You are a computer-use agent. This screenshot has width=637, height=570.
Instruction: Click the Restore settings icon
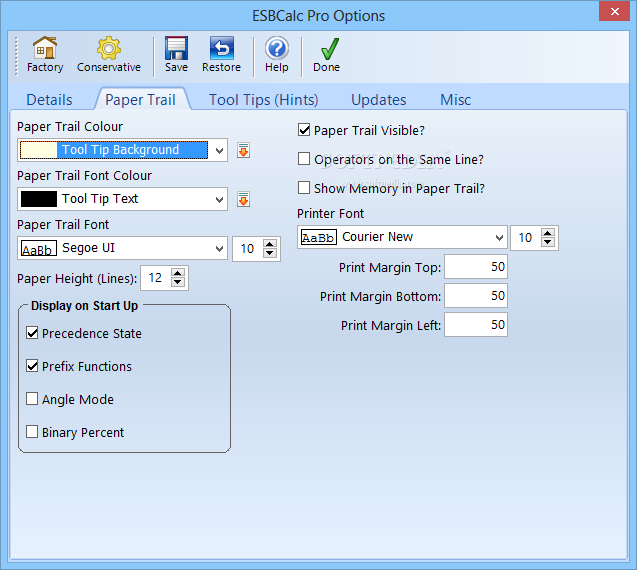(x=221, y=48)
